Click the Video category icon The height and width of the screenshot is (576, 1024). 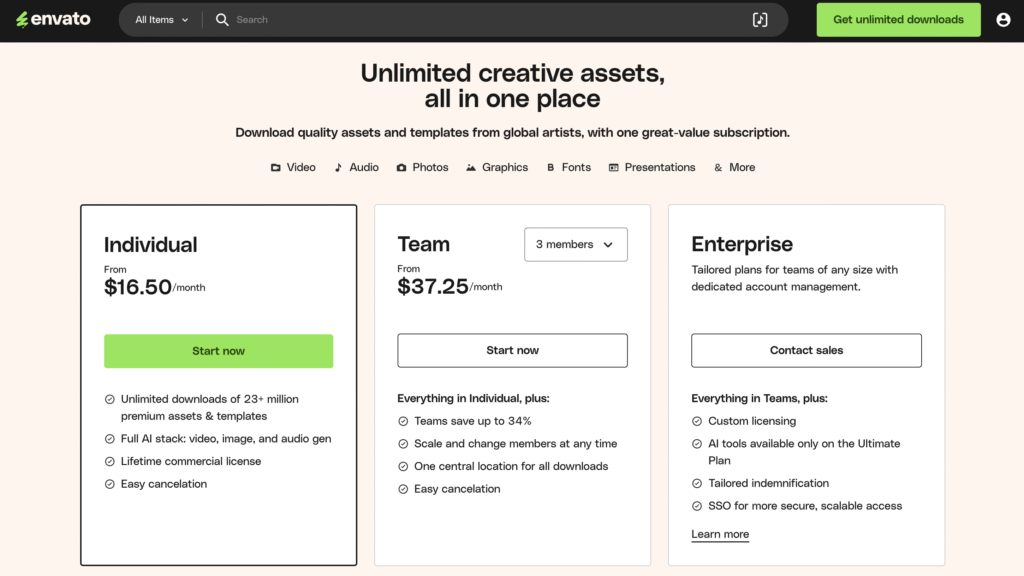(x=276, y=168)
